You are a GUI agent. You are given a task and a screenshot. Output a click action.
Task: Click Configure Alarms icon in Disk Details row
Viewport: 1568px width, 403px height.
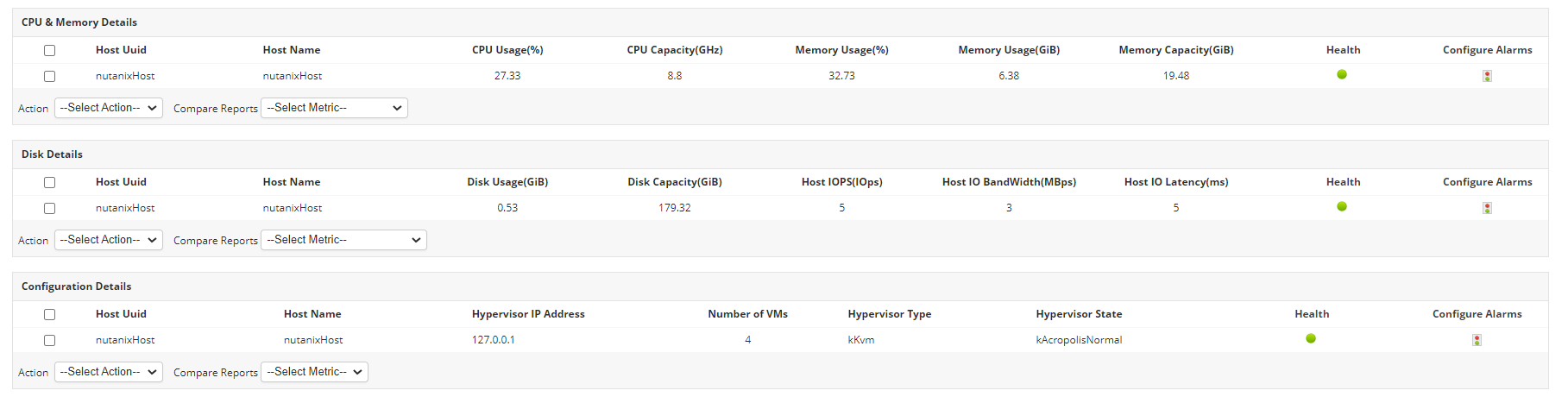pos(1487,208)
